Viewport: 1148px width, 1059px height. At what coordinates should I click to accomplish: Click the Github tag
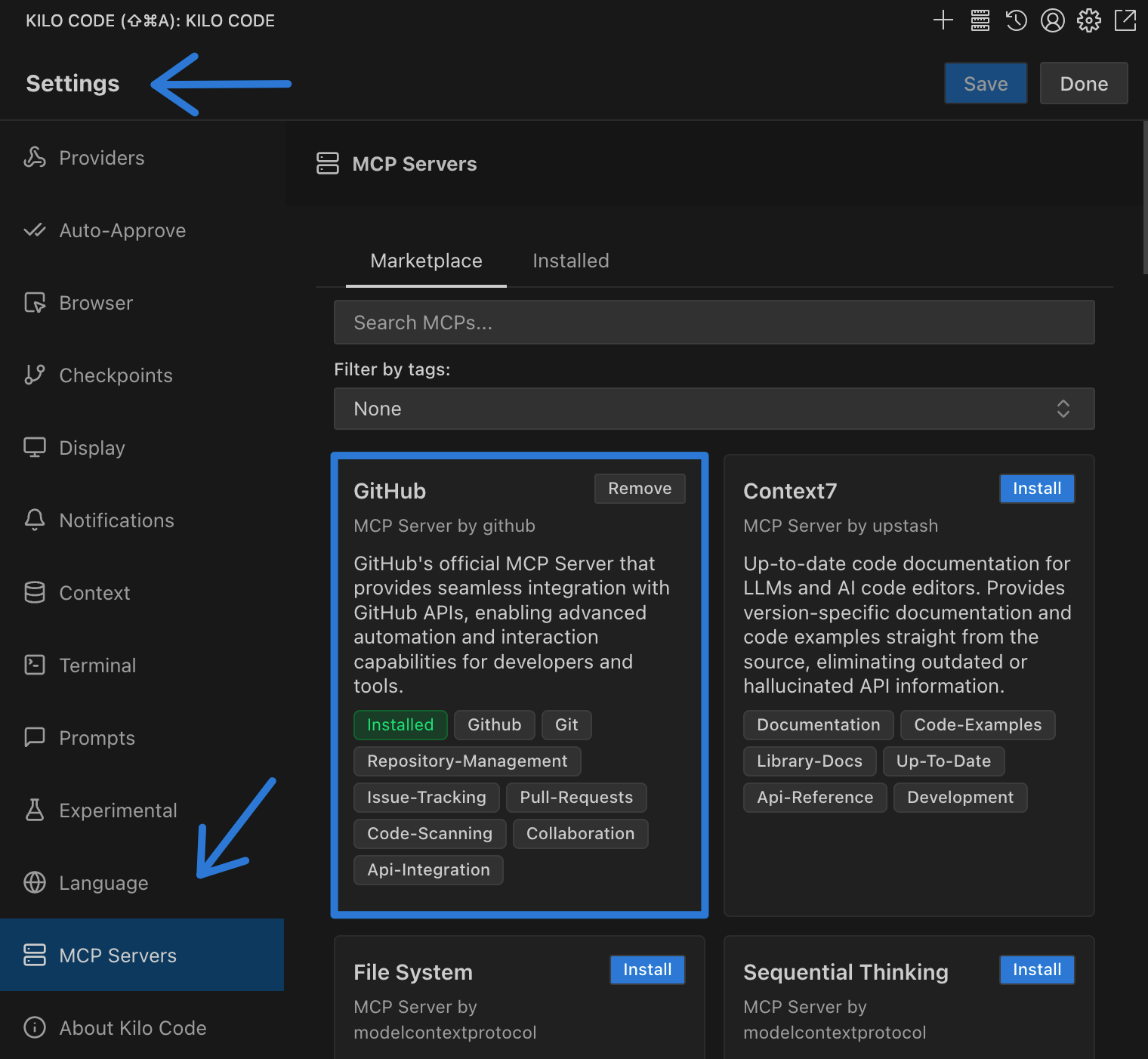click(x=495, y=725)
